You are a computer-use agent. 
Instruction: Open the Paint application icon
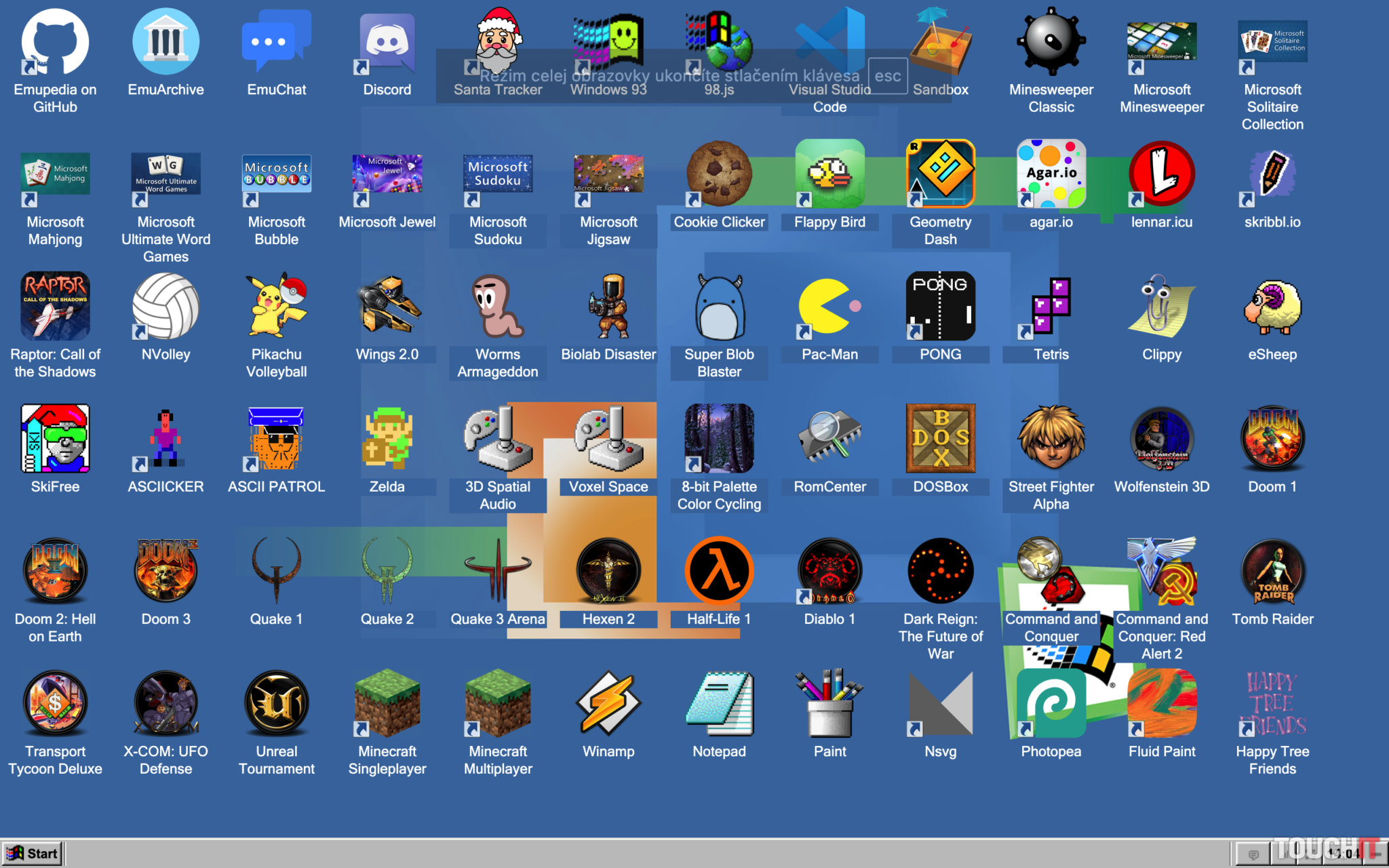829,704
